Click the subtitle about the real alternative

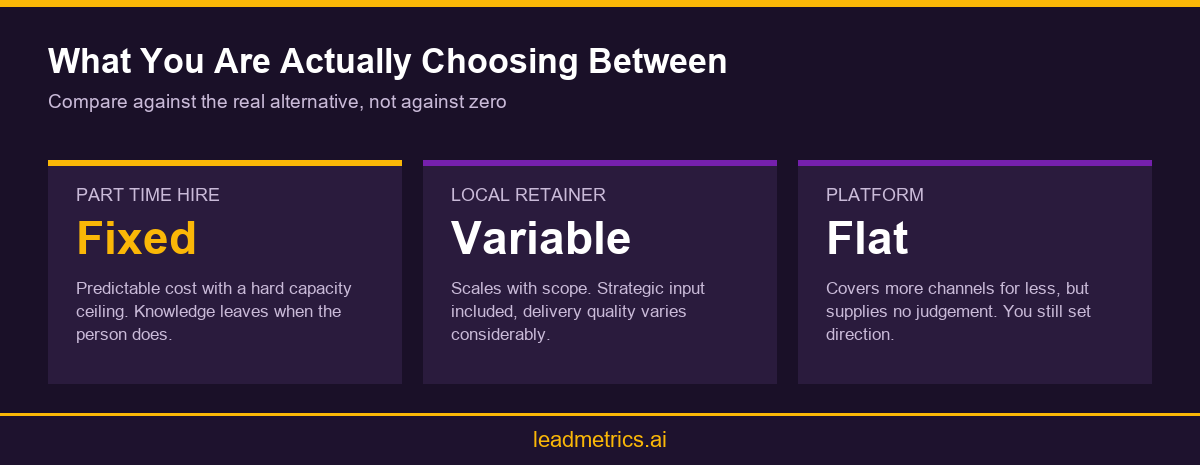click(x=277, y=102)
